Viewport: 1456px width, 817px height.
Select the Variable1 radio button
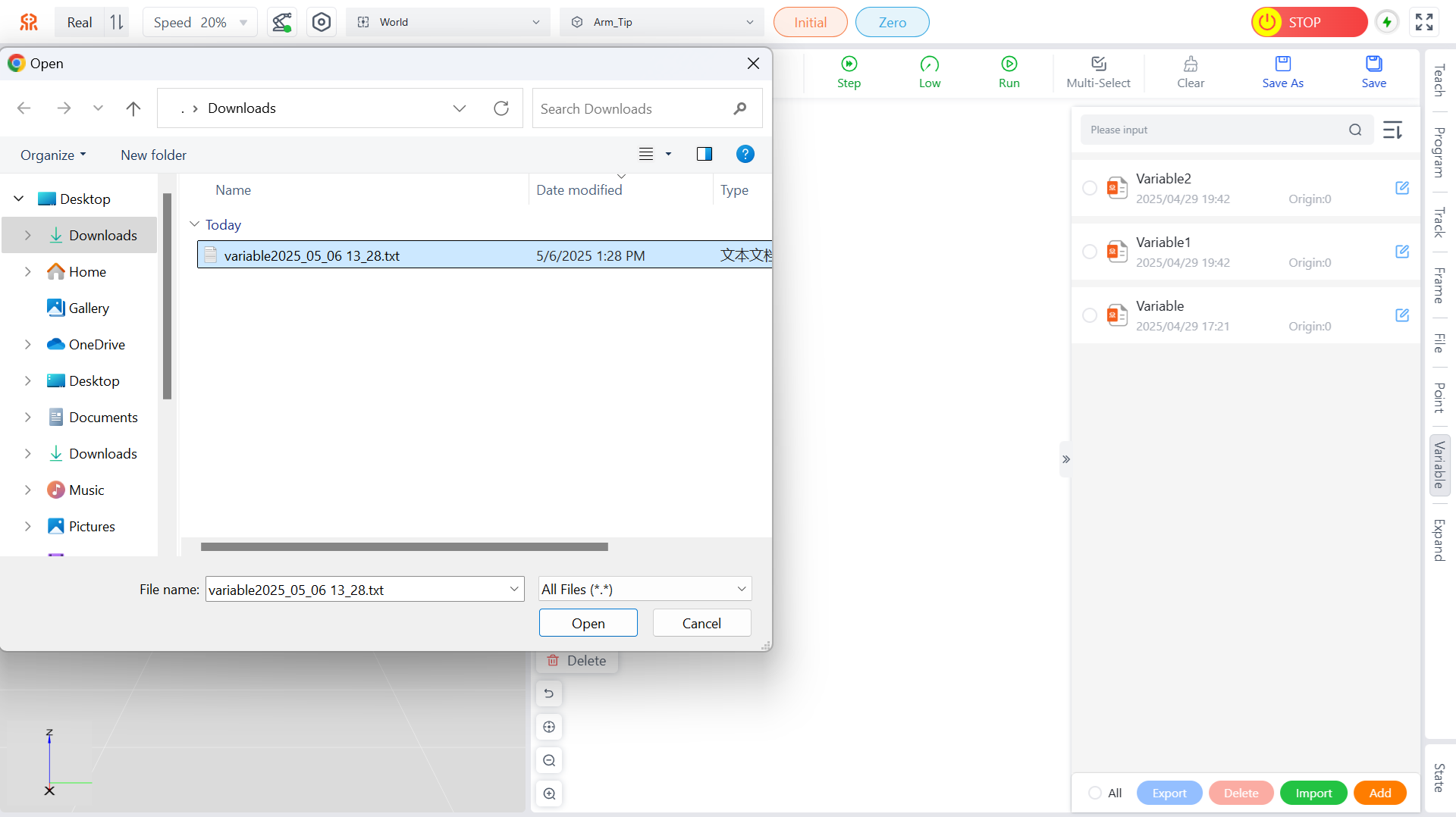(x=1089, y=252)
